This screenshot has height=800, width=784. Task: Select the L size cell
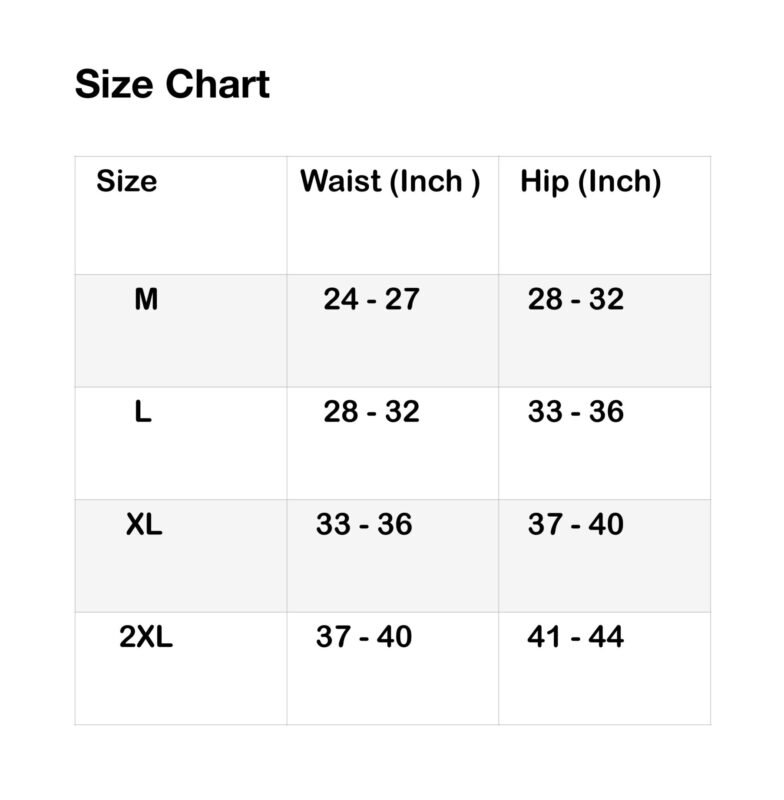(143, 412)
